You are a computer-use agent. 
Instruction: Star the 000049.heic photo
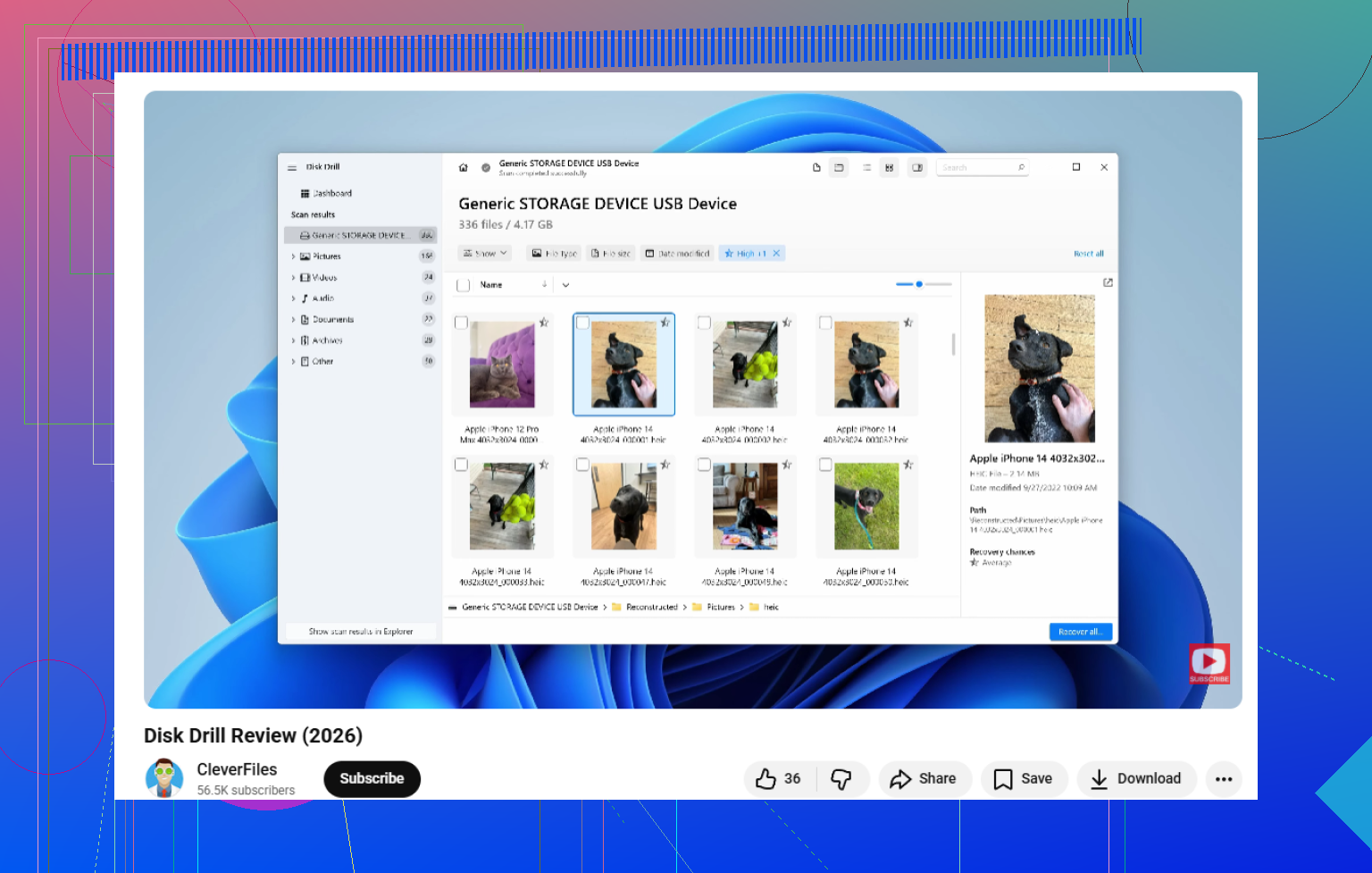click(787, 465)
